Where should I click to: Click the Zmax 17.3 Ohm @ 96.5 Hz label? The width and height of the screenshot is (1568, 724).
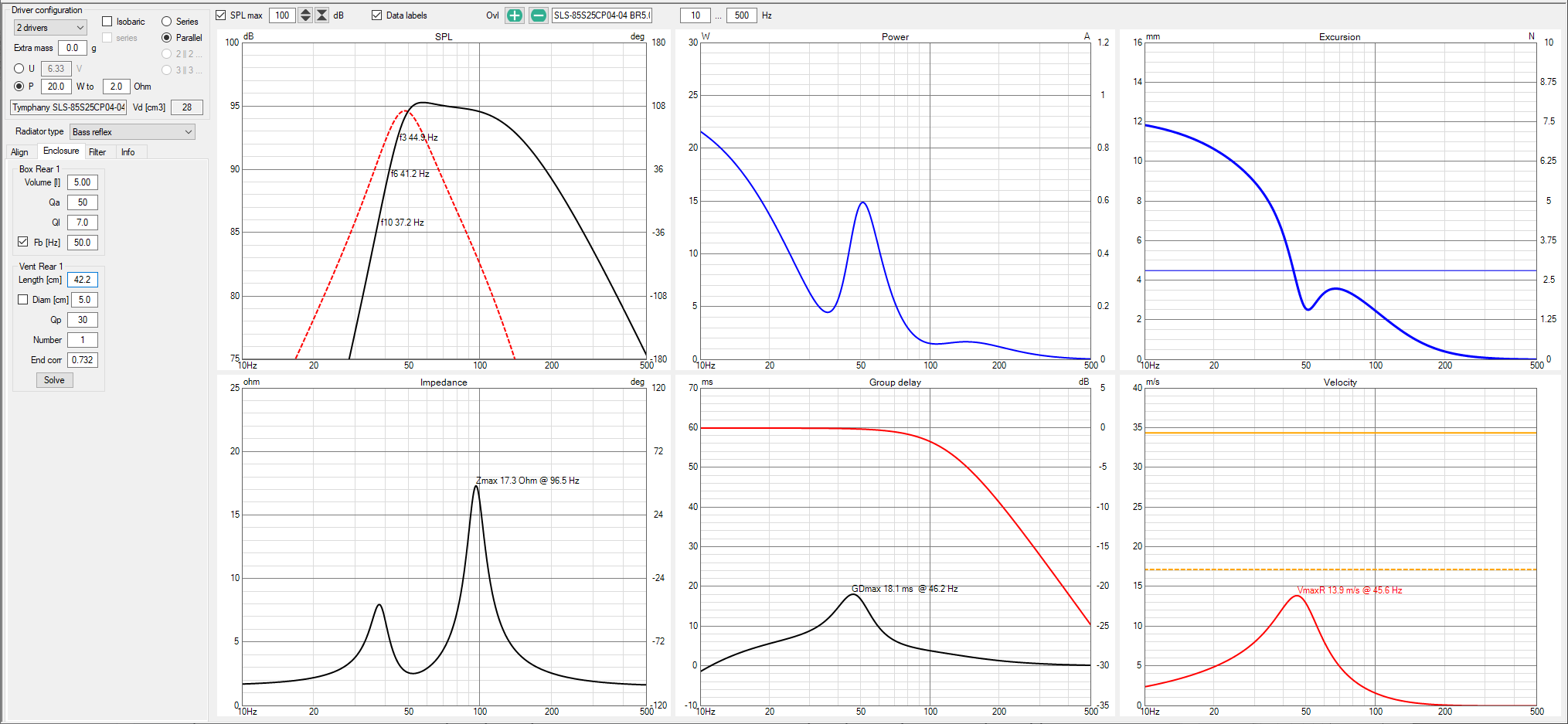pyautogui.click(x=528, y=481)
